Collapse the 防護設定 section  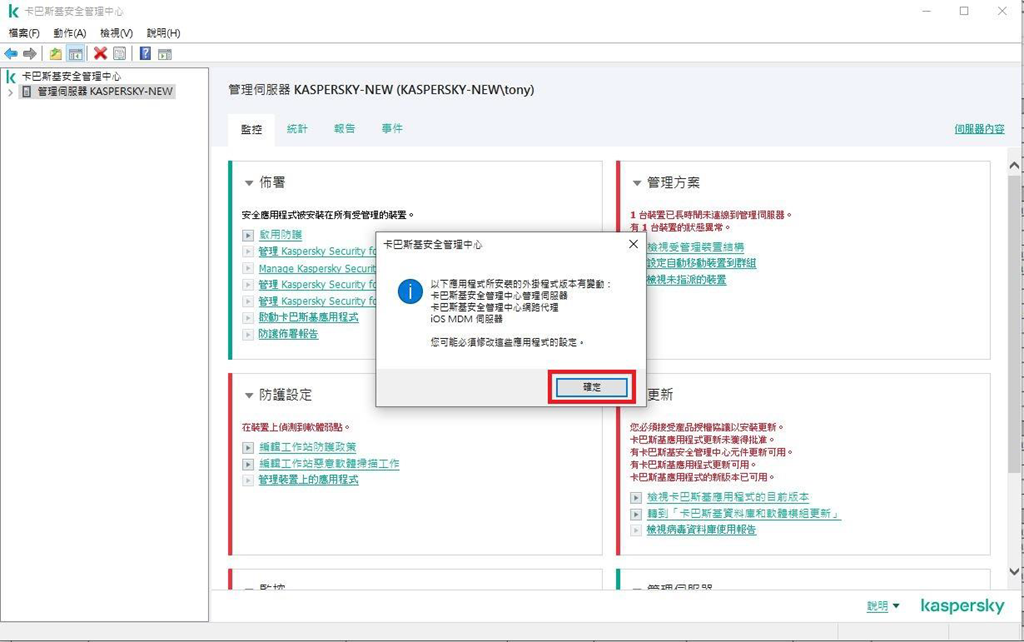[249, 396]
